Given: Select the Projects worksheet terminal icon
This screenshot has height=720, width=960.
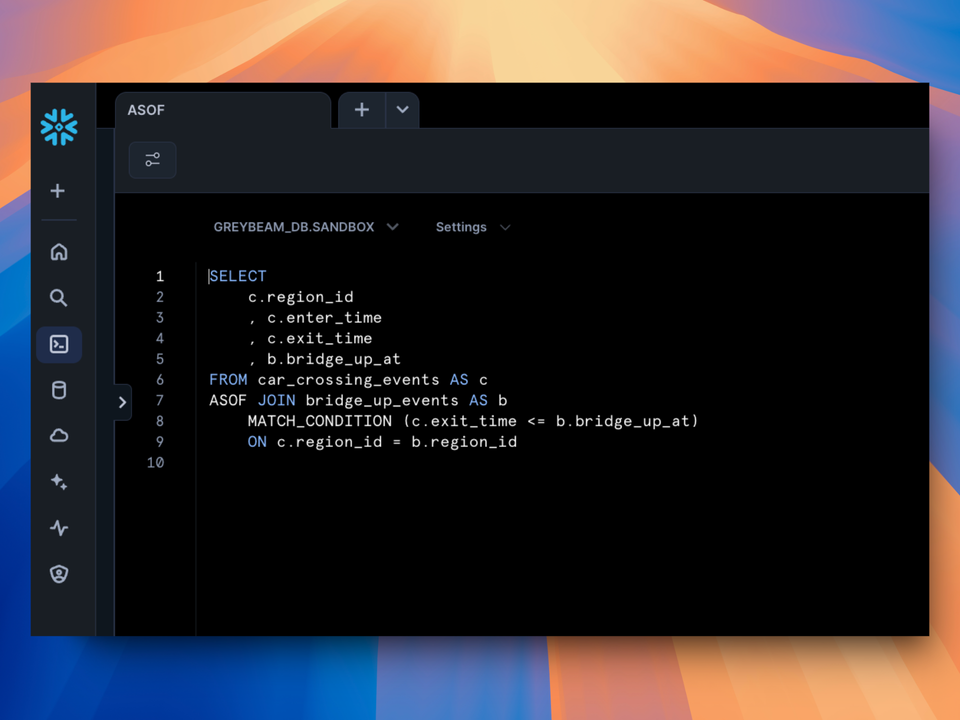Looking at the screenshot, I should pos(58,344).
